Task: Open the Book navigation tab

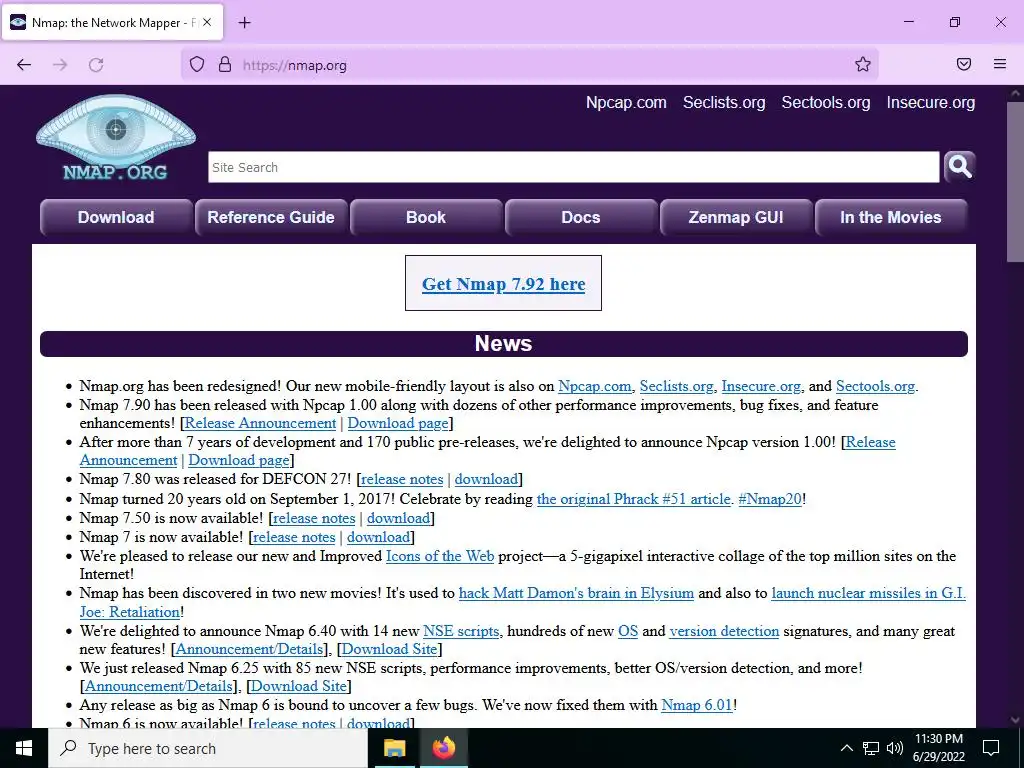Action: [426, 217]
